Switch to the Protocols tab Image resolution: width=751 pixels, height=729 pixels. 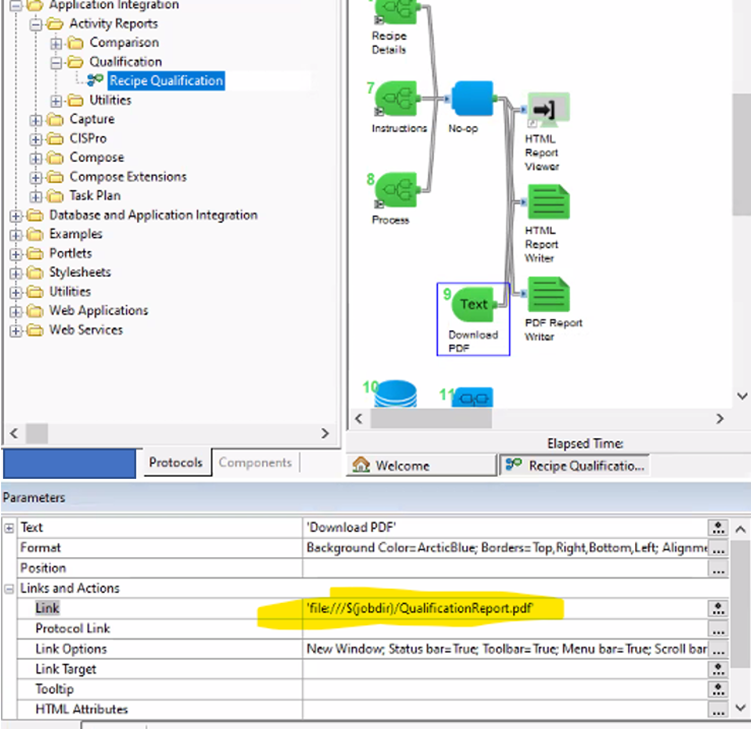(176, 463)
